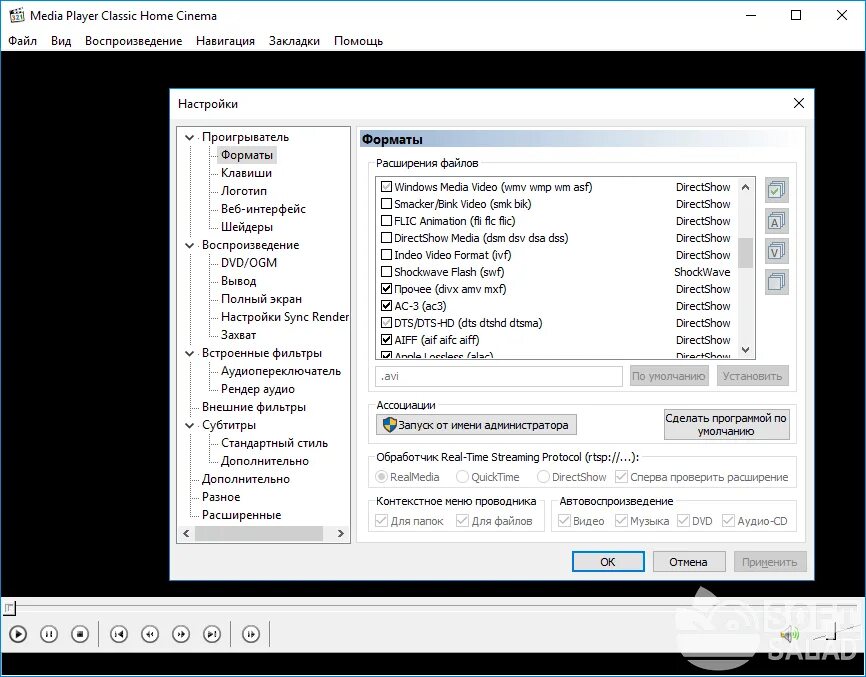Click the Stop playback control
Viewport: 866px width, 677px height.
point(80,634)
